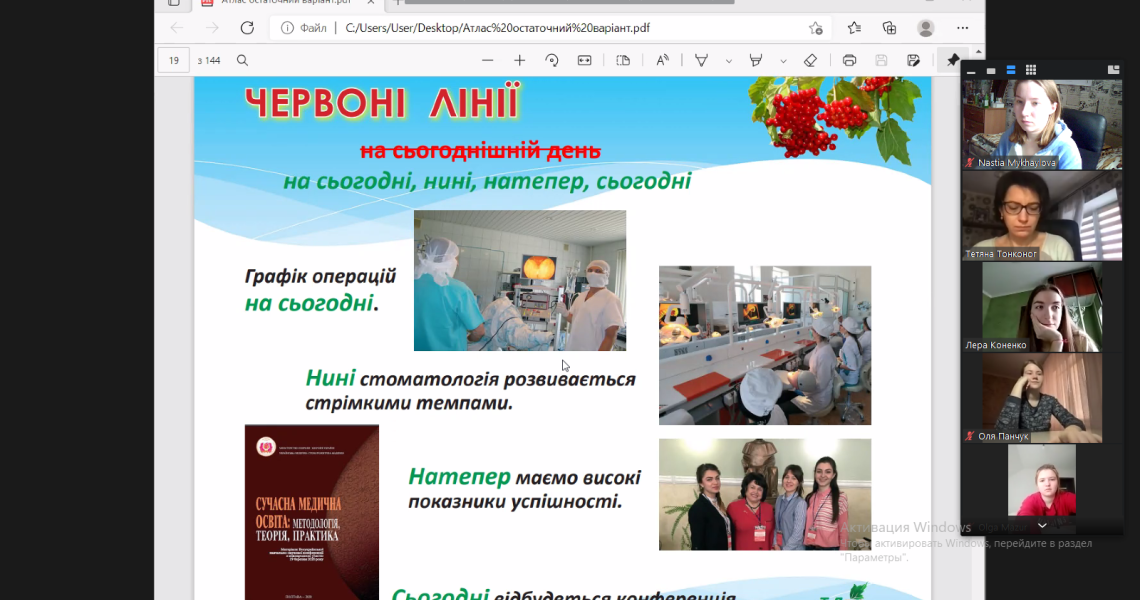
Task: Start Read aloud in the PDF toolbar
Action: pos(662,60)
